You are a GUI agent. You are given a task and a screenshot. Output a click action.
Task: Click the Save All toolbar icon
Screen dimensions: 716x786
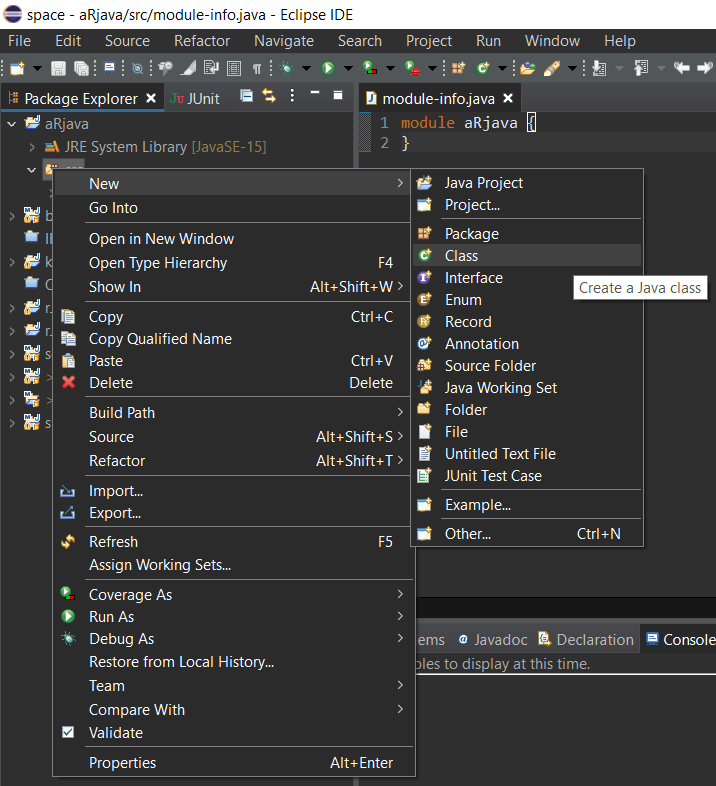click(x=81, y=68)
